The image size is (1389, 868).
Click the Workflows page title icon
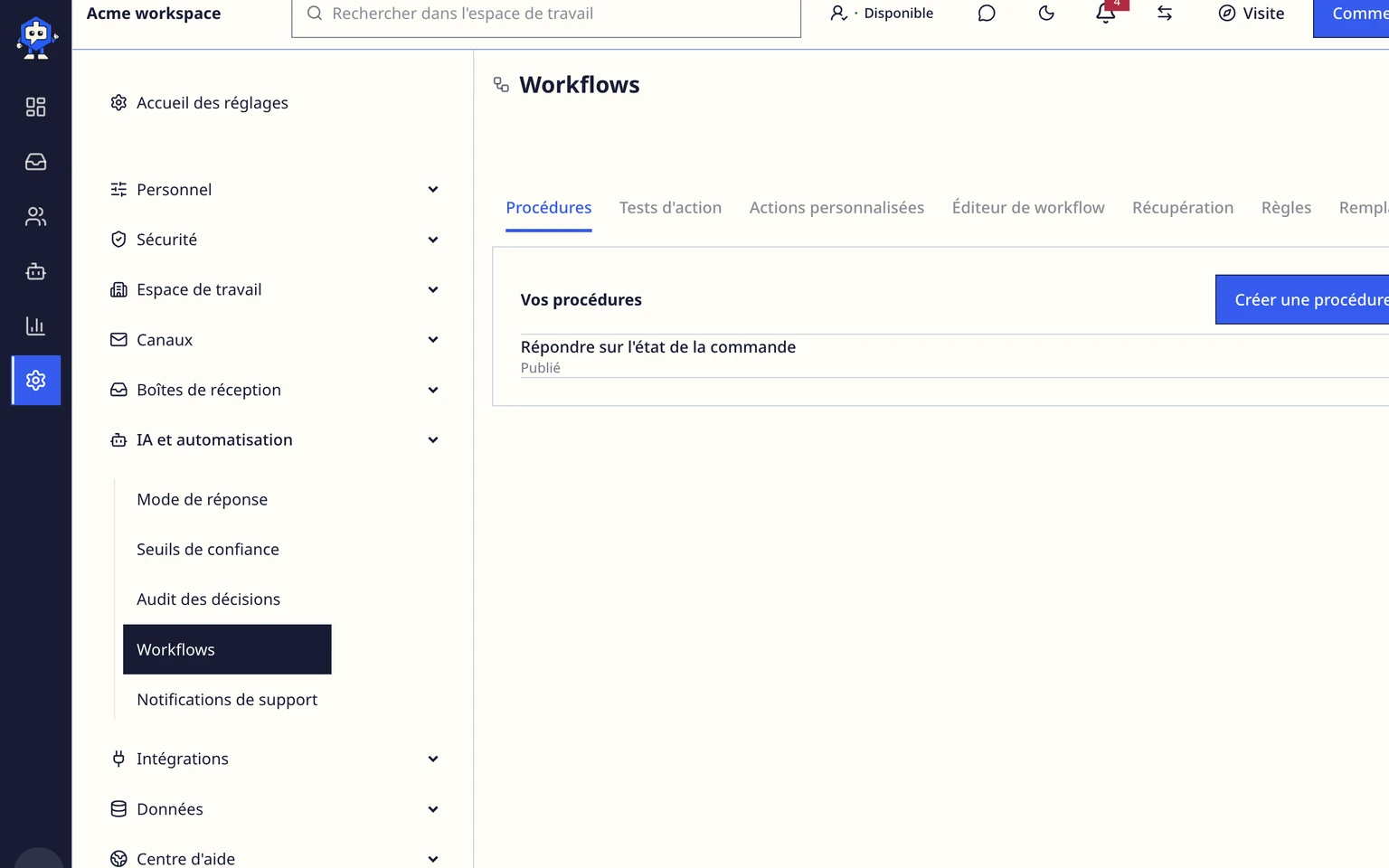(501, 85)
